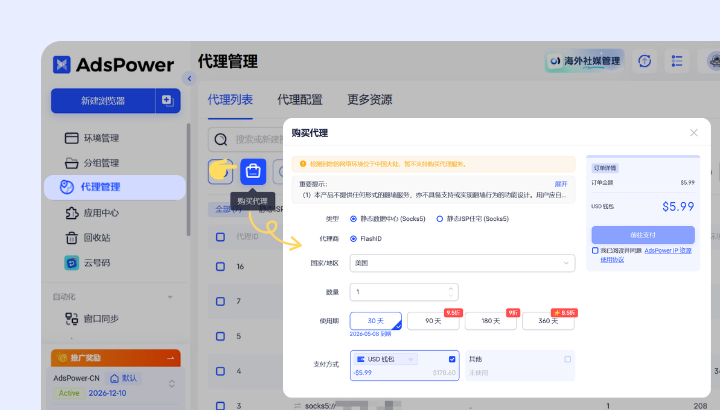The height and width of the screenshot is (410, 720).
Task: Open the USD 钱包 dropdown
Action: (x=386, y=359)
